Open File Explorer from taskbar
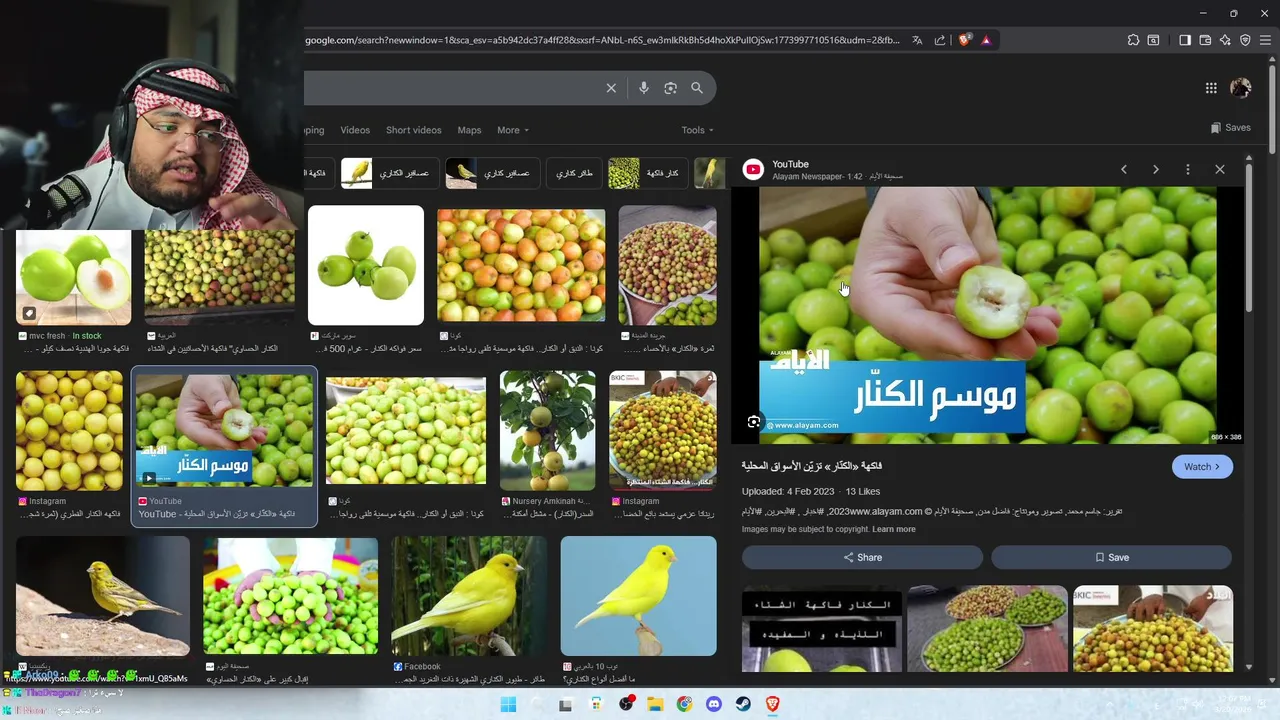The image size is (1280, 720). (655, 704)
